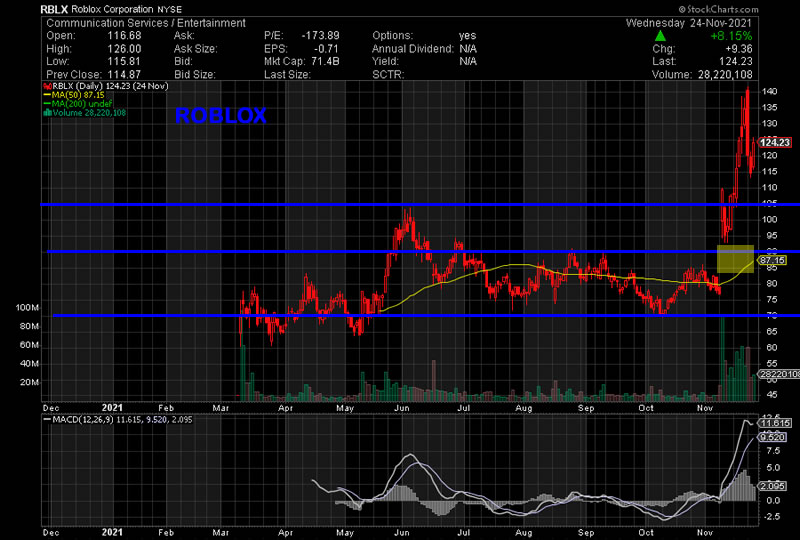
Task: Click the 28220108 volume axis tag
Action: pyautogui.click(x=778, y=374)
